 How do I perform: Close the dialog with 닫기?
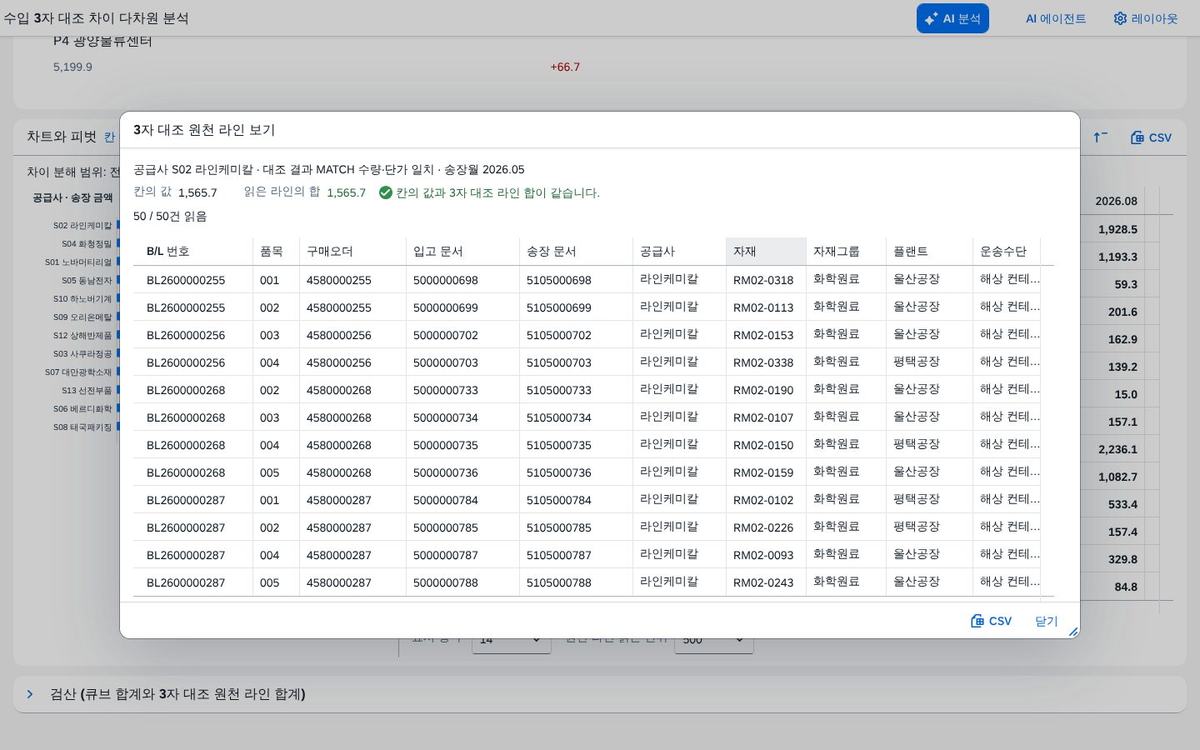(1046, 621)
